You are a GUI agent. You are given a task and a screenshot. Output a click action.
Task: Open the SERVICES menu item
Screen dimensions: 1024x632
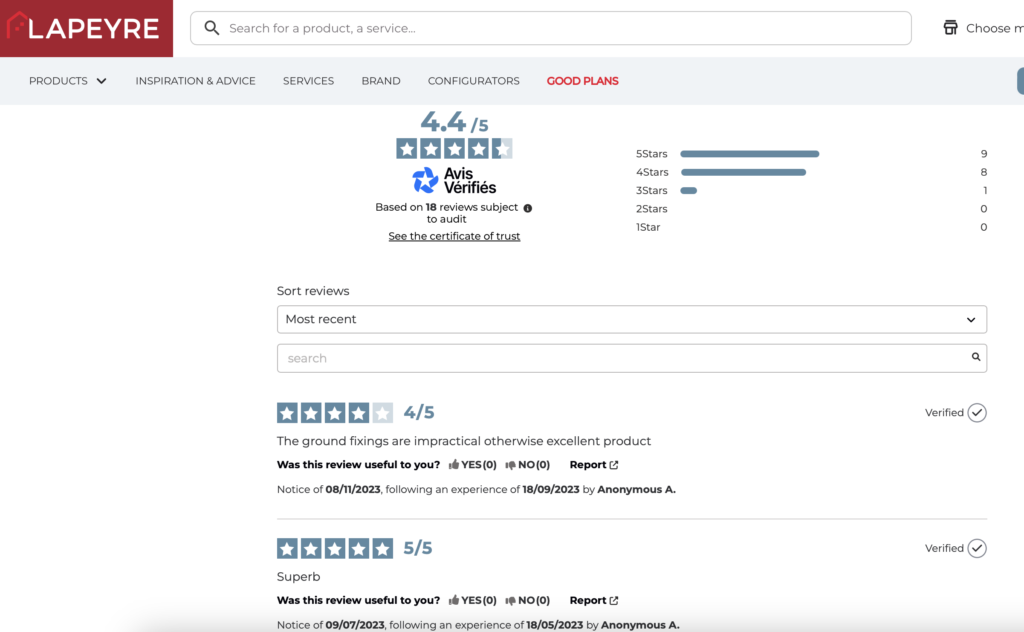click(x=308, y=81)
